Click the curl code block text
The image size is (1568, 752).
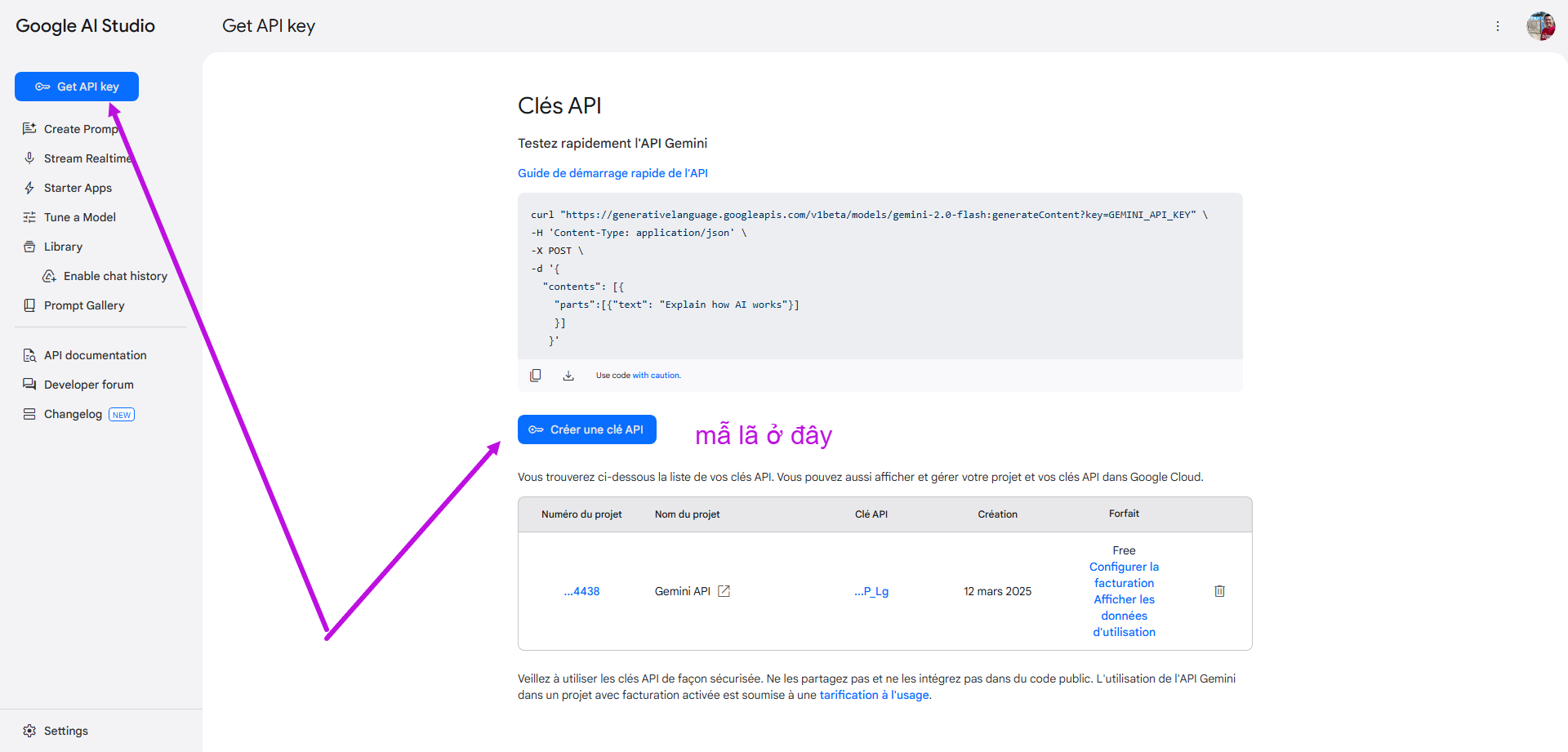click(880, 277)
